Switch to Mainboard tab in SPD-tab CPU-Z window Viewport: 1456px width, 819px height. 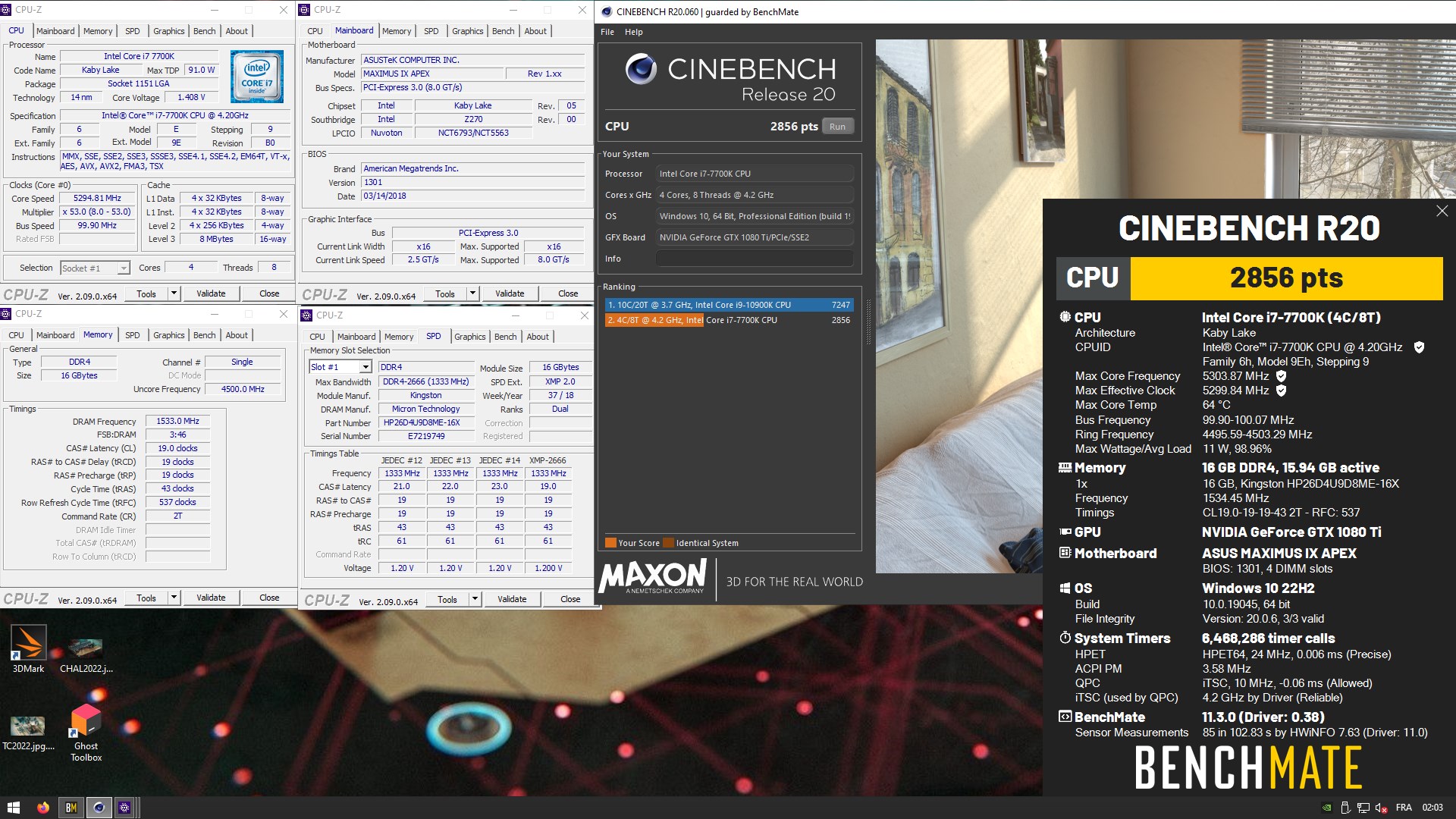356,337
